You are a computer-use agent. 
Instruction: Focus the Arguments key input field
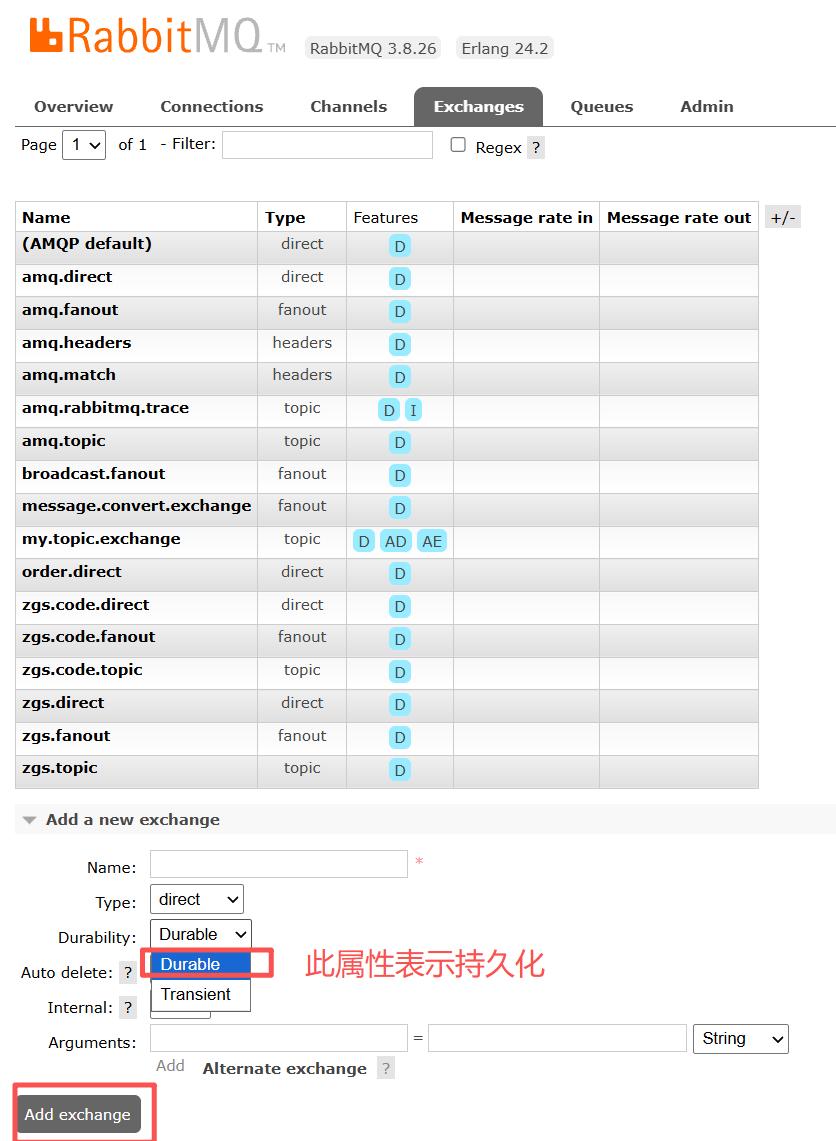(x=279, y=1038)
